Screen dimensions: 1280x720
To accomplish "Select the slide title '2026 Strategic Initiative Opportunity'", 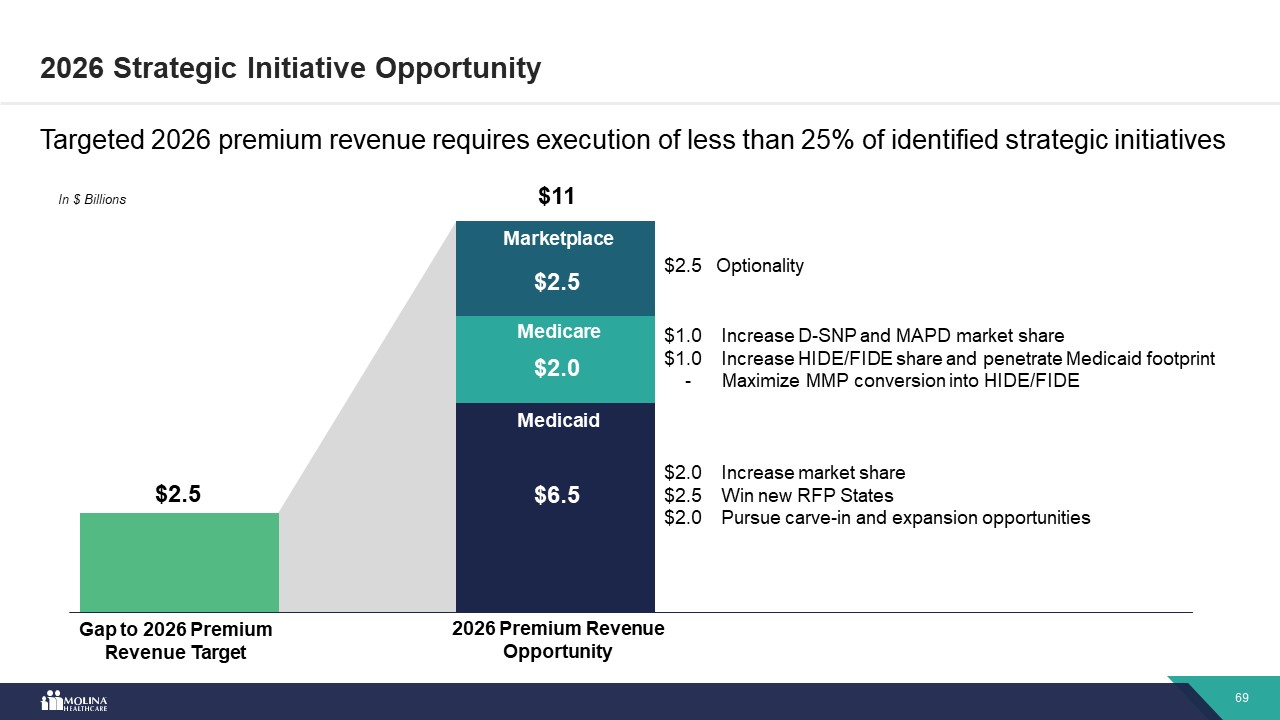I will coord(290,68).
